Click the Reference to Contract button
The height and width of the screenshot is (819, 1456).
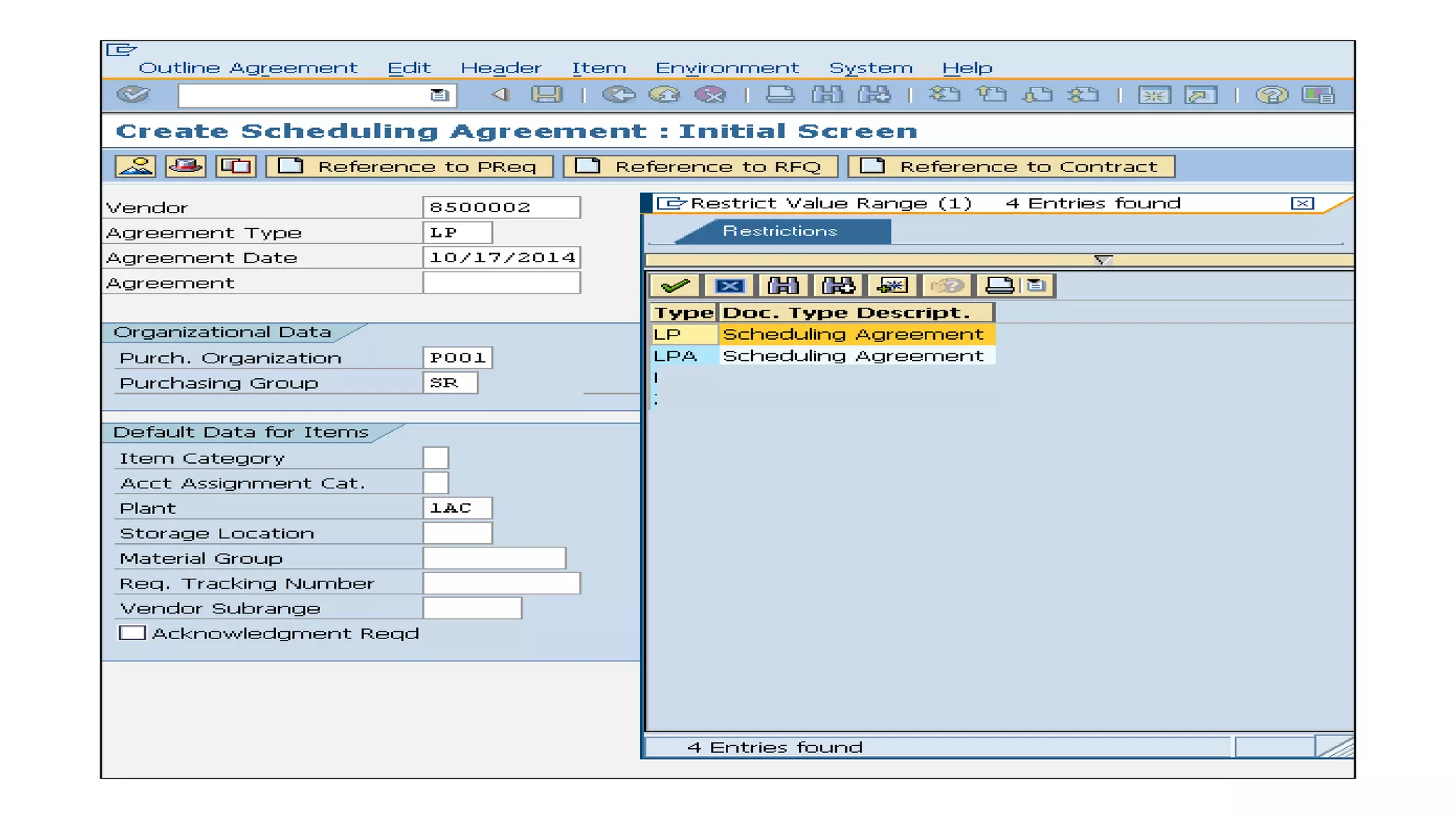click(1011, 166)
